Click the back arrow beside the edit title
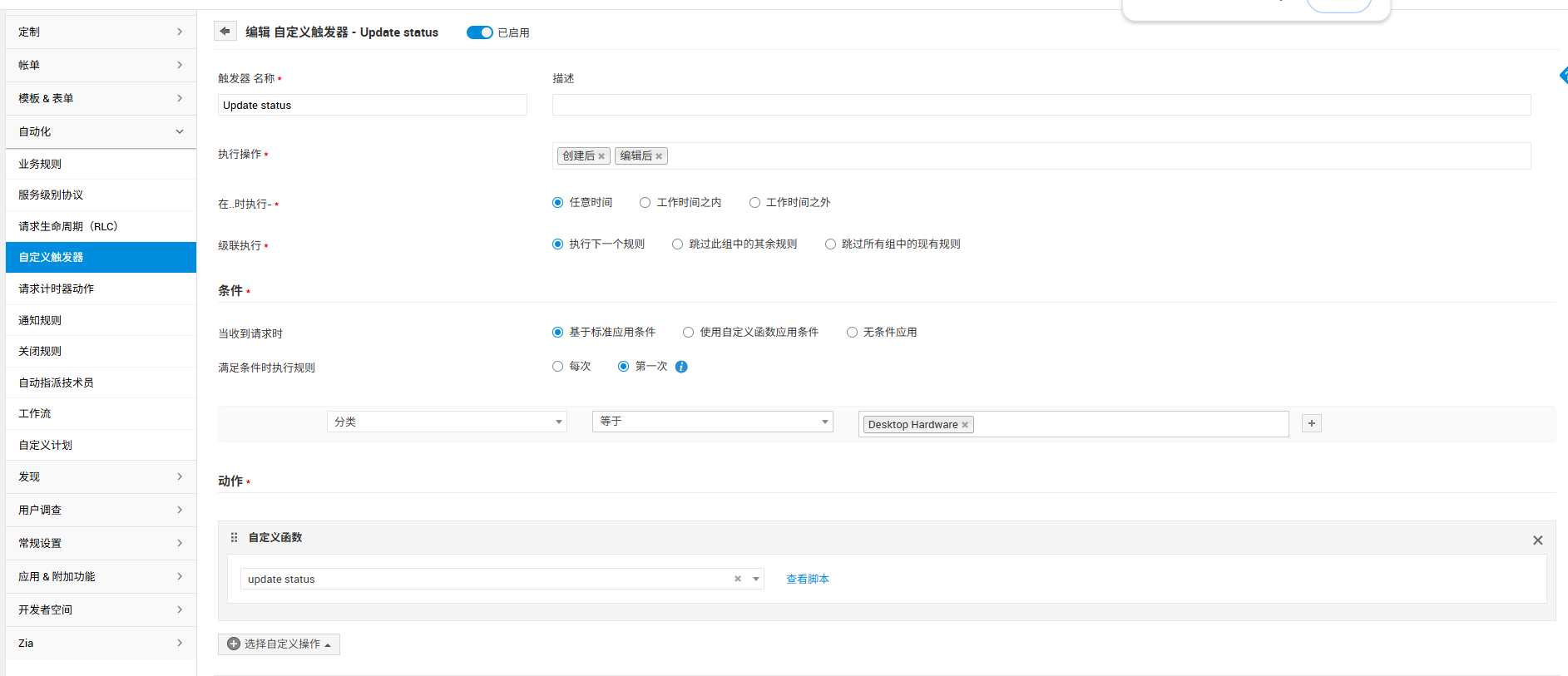Viewport: 1568px width, 676px height. coord(225,32)
